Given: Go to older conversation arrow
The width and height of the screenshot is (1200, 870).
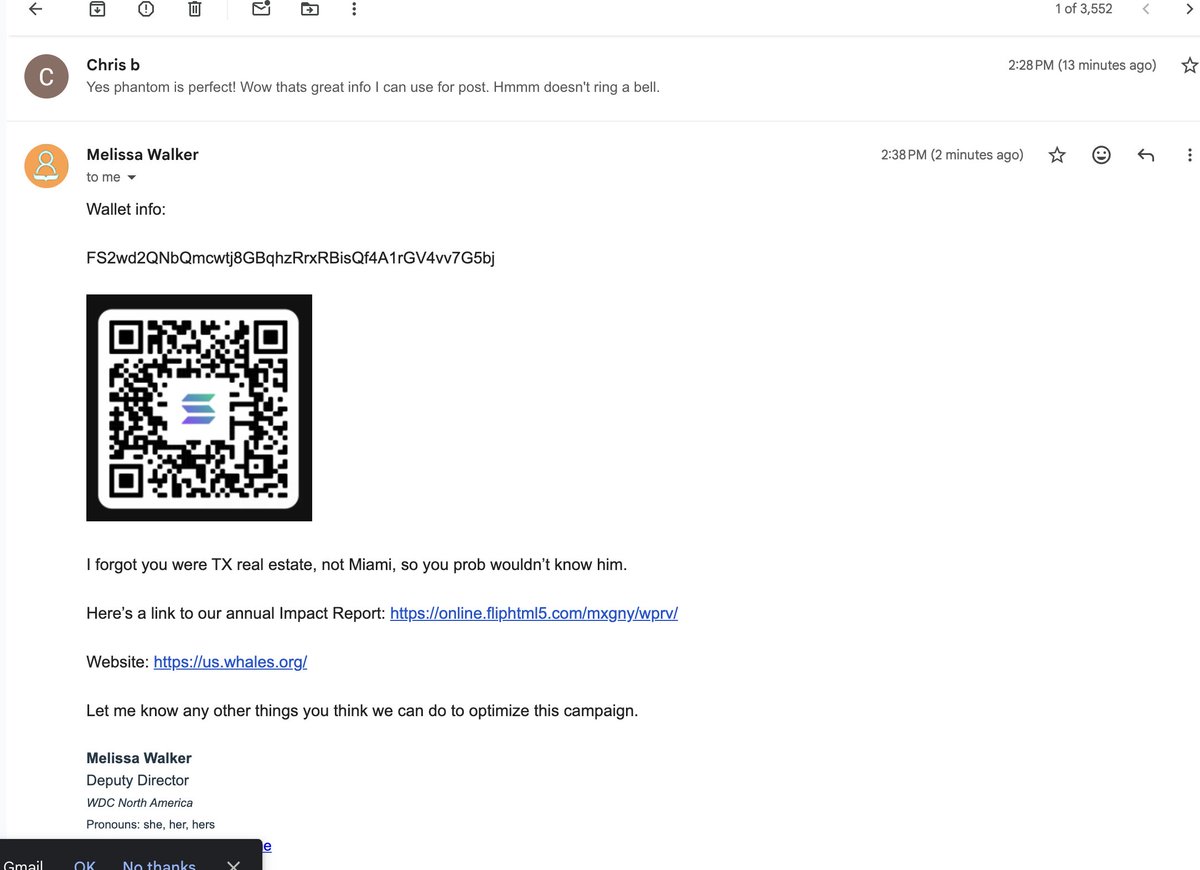Looking at the screenshot, I should tap(1189, 9).
